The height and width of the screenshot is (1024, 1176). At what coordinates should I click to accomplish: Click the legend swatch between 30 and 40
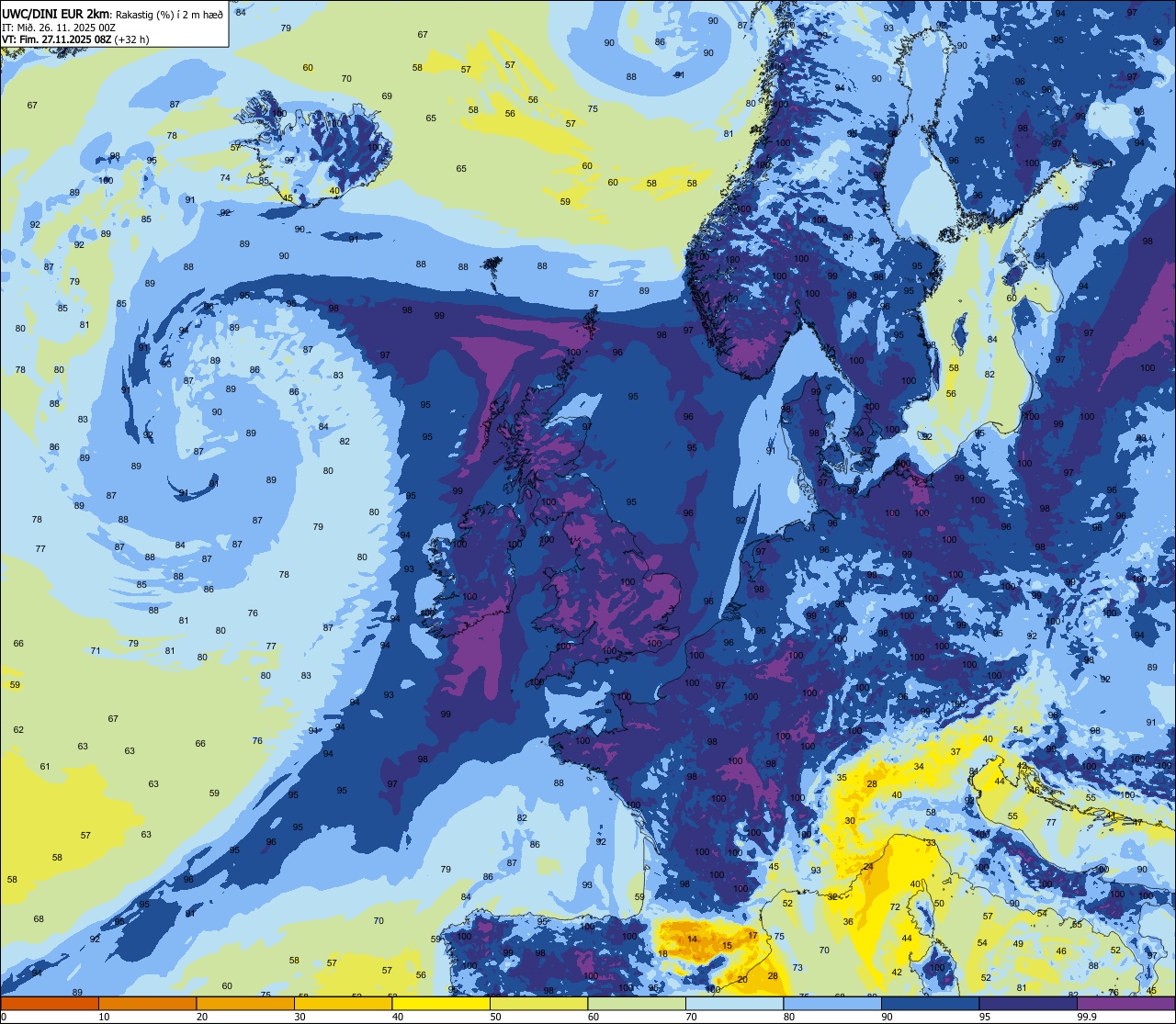343,1003
